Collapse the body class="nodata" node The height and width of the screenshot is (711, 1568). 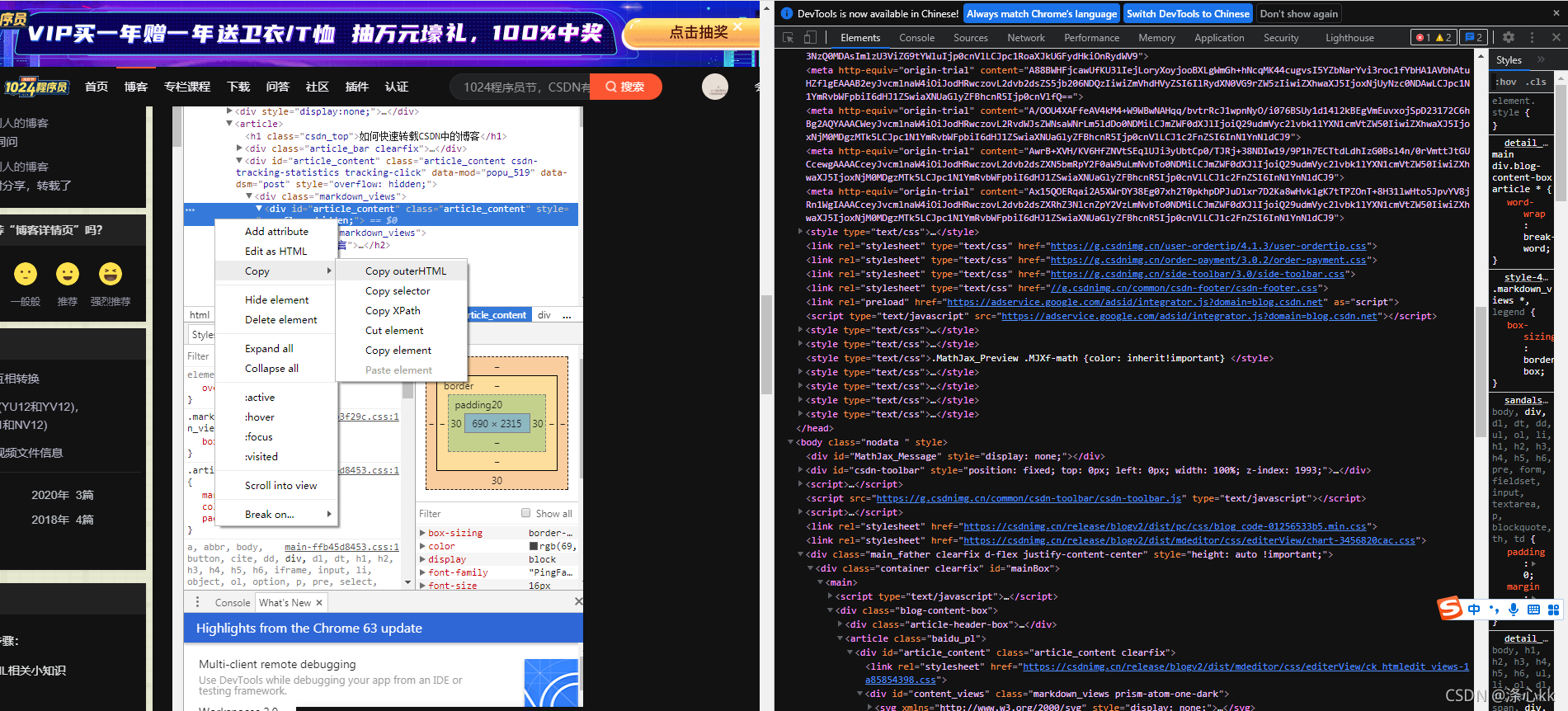790,442
